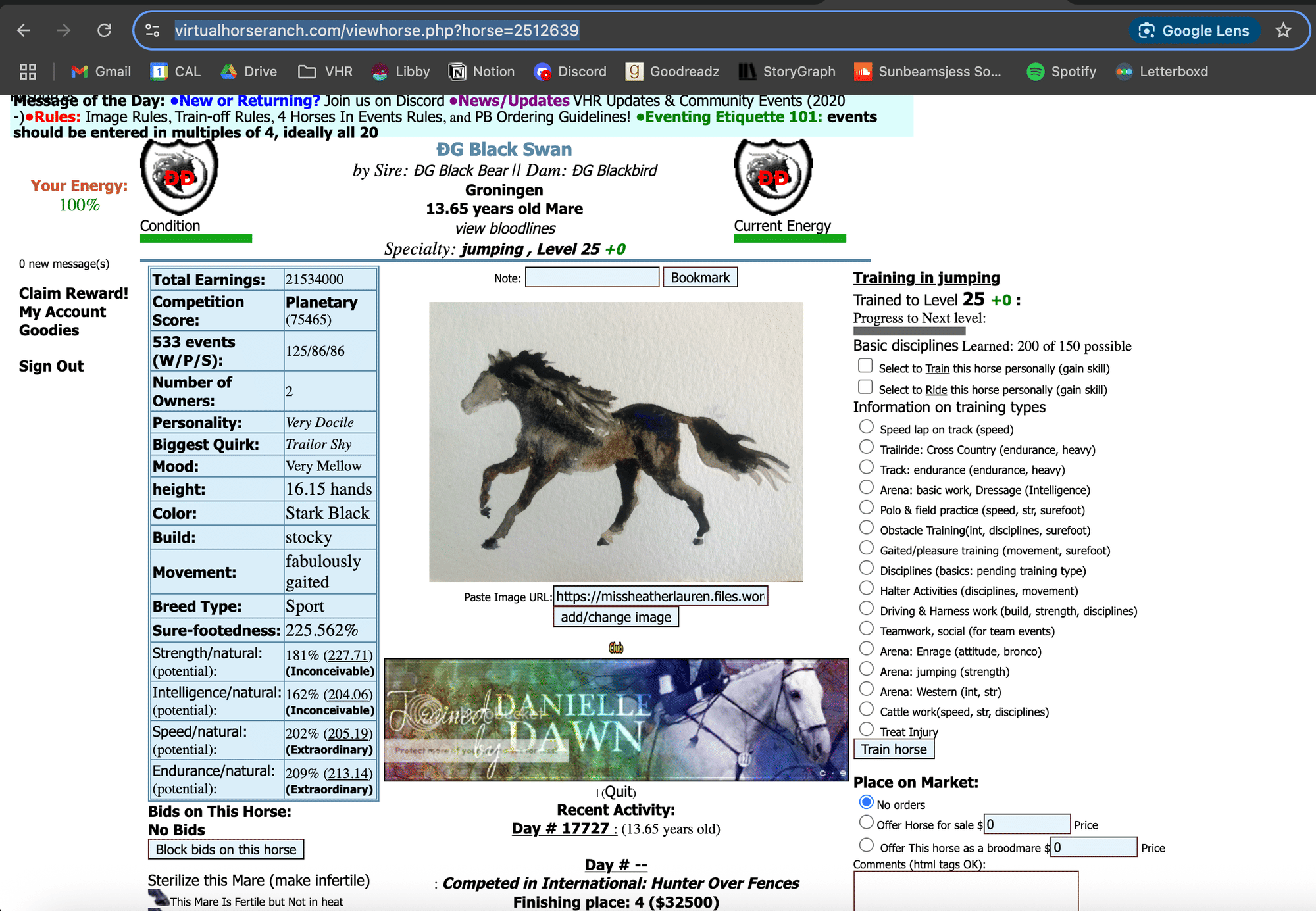
Task: Click the DD shield crest above Condition
Action: [x=179, y=177]
